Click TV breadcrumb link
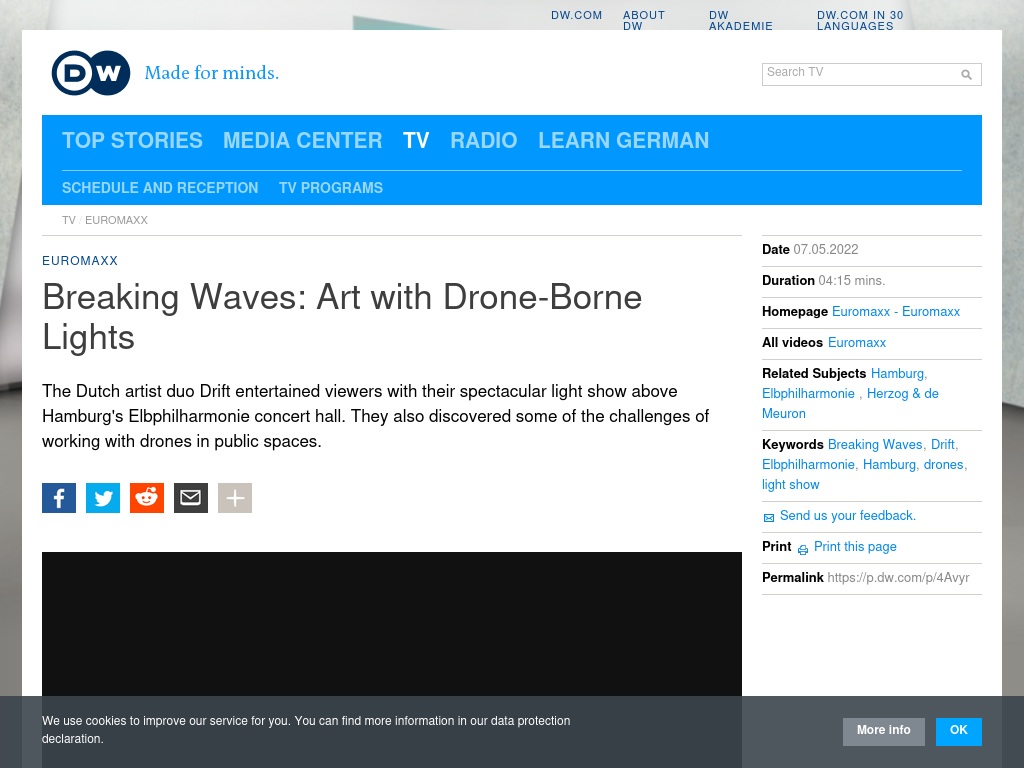Viewport: 1024px width, 768px height. 69,221
